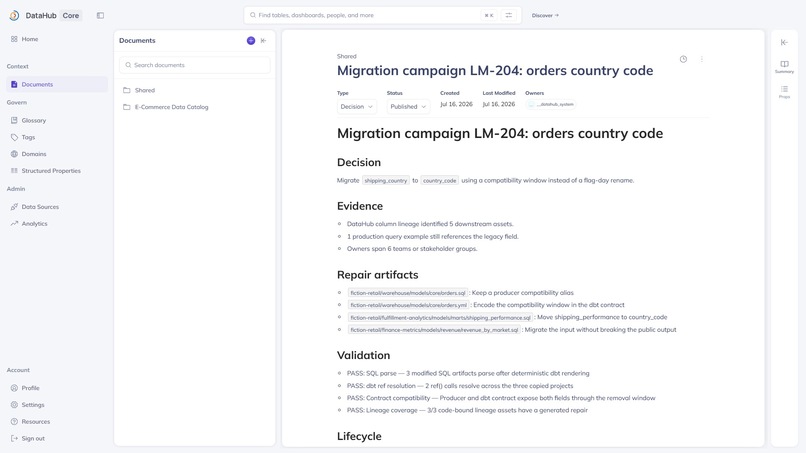The height and width of the screenshot is (453, 806).
Task: Open the Status dropdown showing Published
Action: [x=408, y=106]
